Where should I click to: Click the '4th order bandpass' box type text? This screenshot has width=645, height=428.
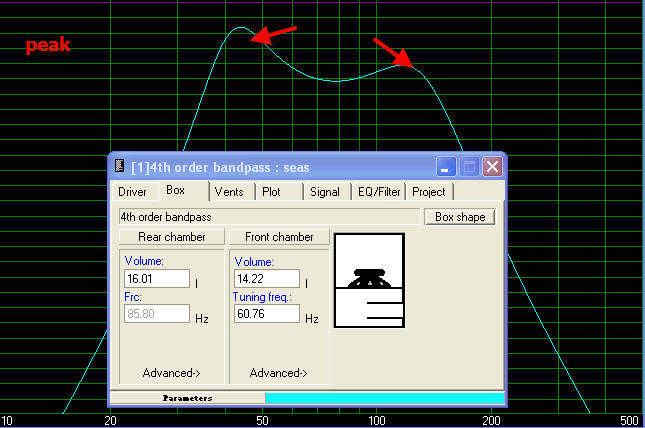(x=166, y=217)
